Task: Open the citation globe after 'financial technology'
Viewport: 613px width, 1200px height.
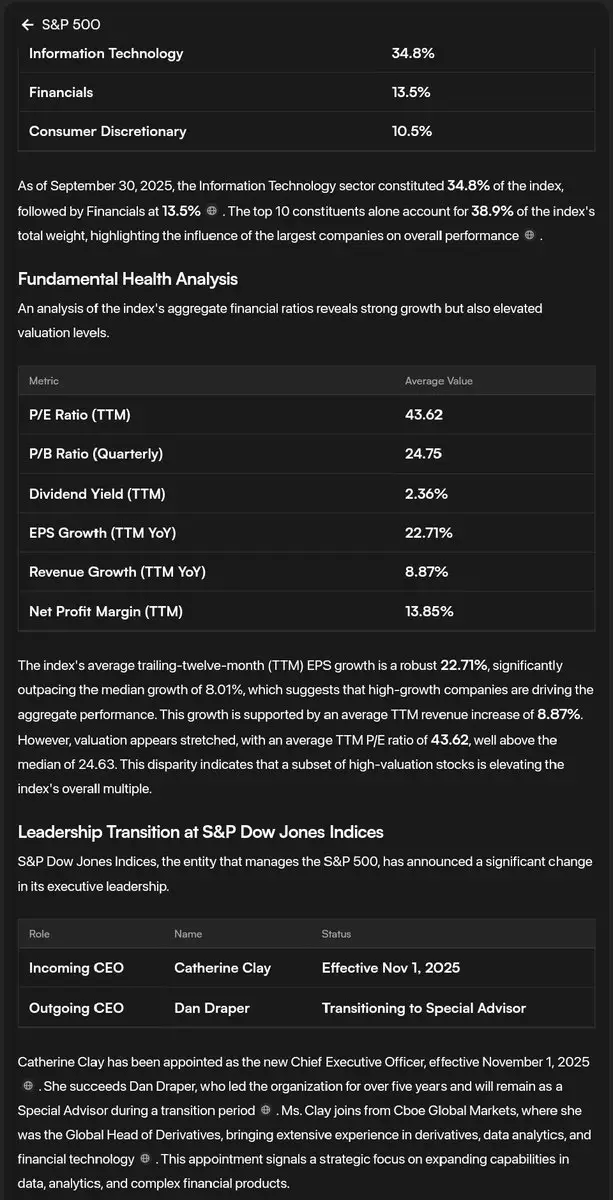Action: (146, 1159)
